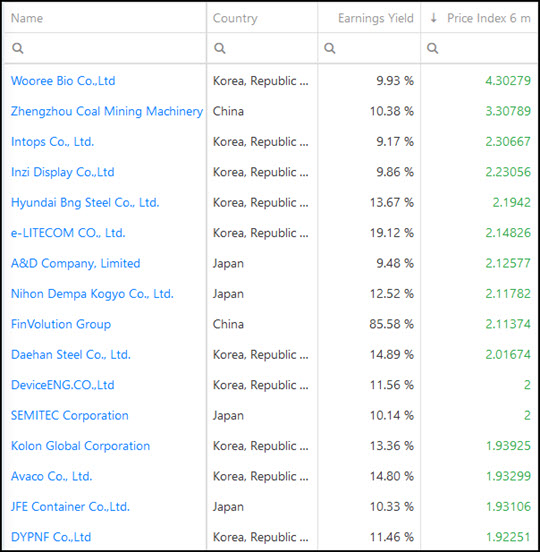Click Japan country cell for JFE Container
Image resolution: width=540 pixels, height=552 pixels.
(x=228, y=507)
